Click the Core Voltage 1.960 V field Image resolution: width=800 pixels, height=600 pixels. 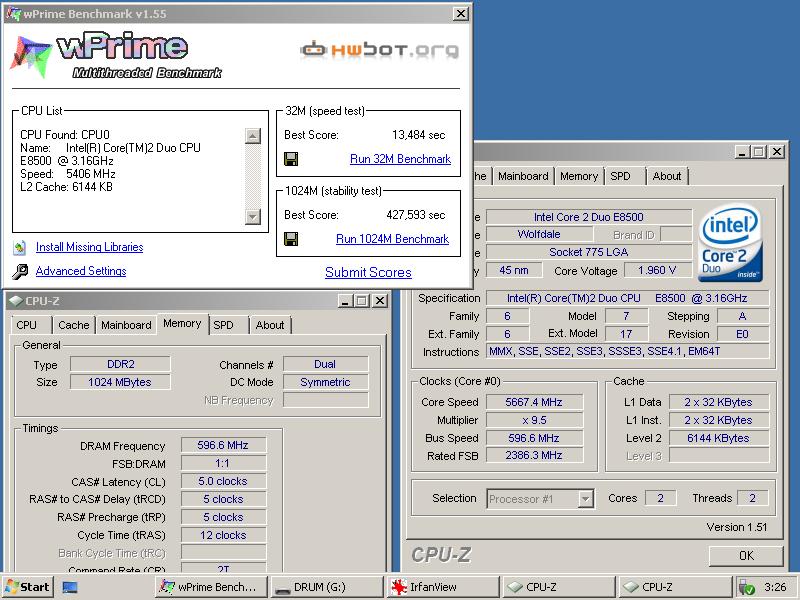tap(657, 270)
